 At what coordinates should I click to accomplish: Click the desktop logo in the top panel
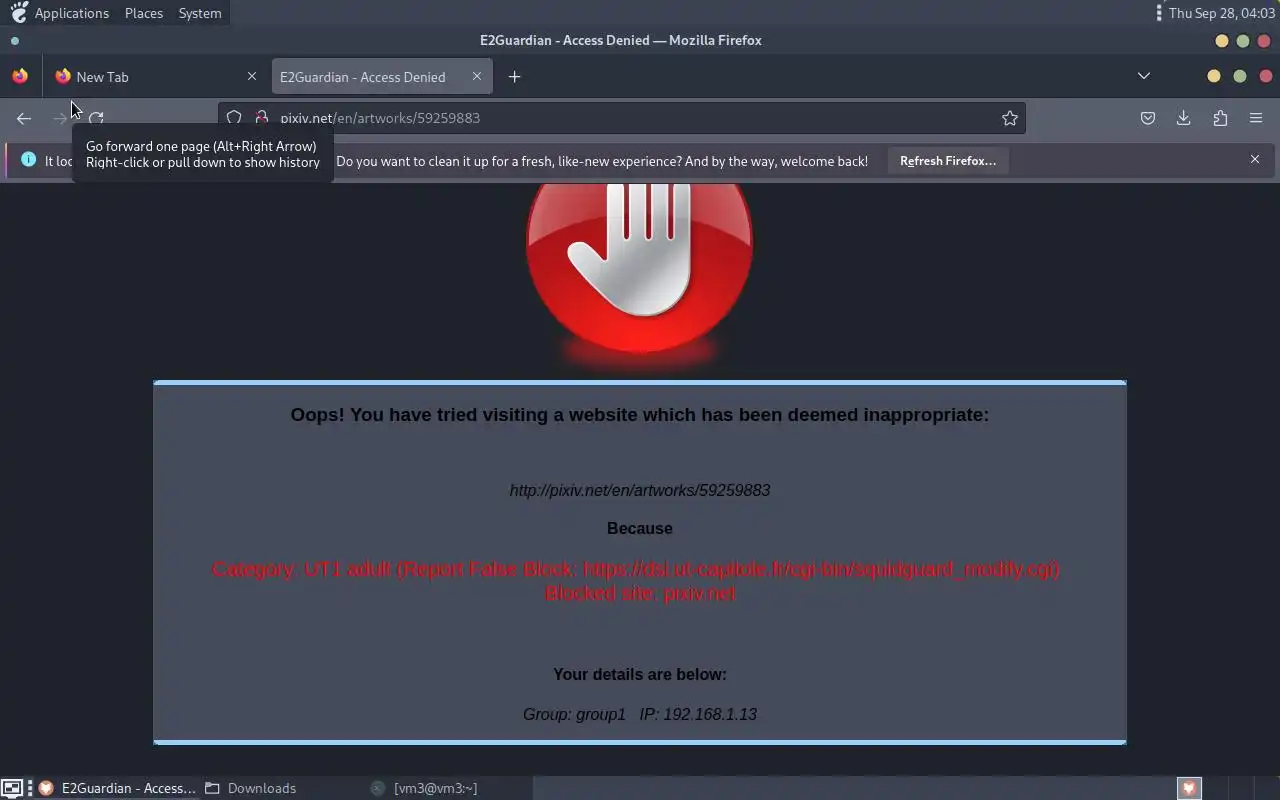pyautogui.click(x=19, y=13)
